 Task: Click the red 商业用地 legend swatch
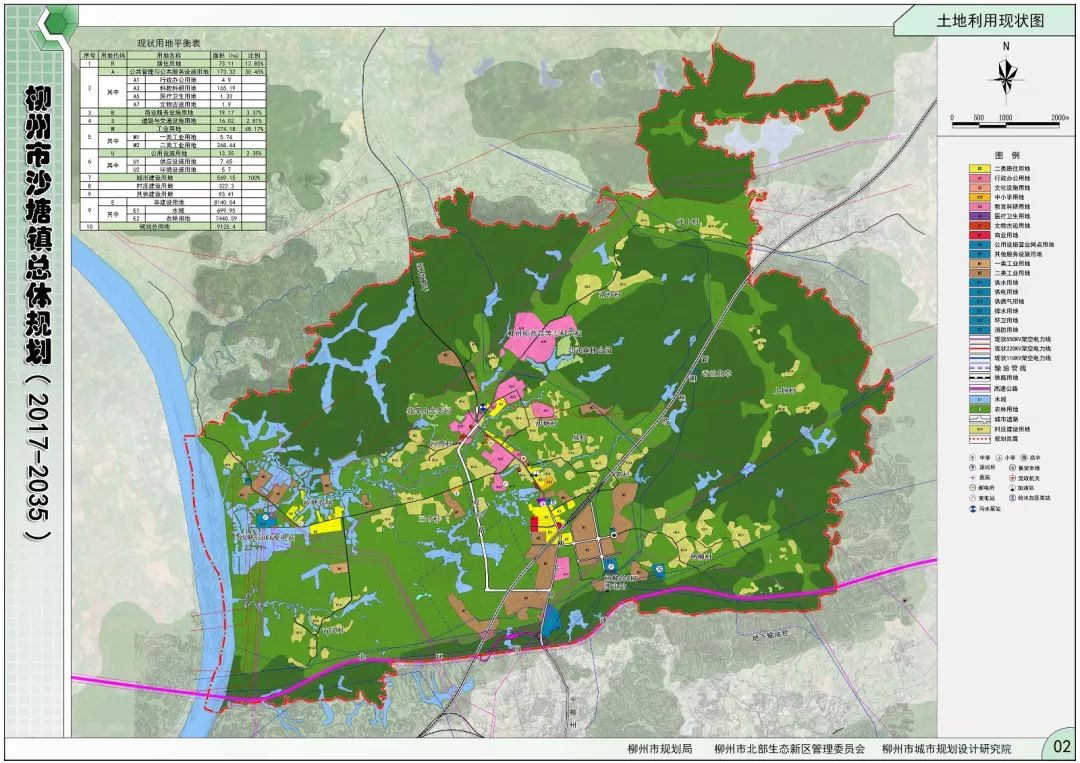(979, 235)
